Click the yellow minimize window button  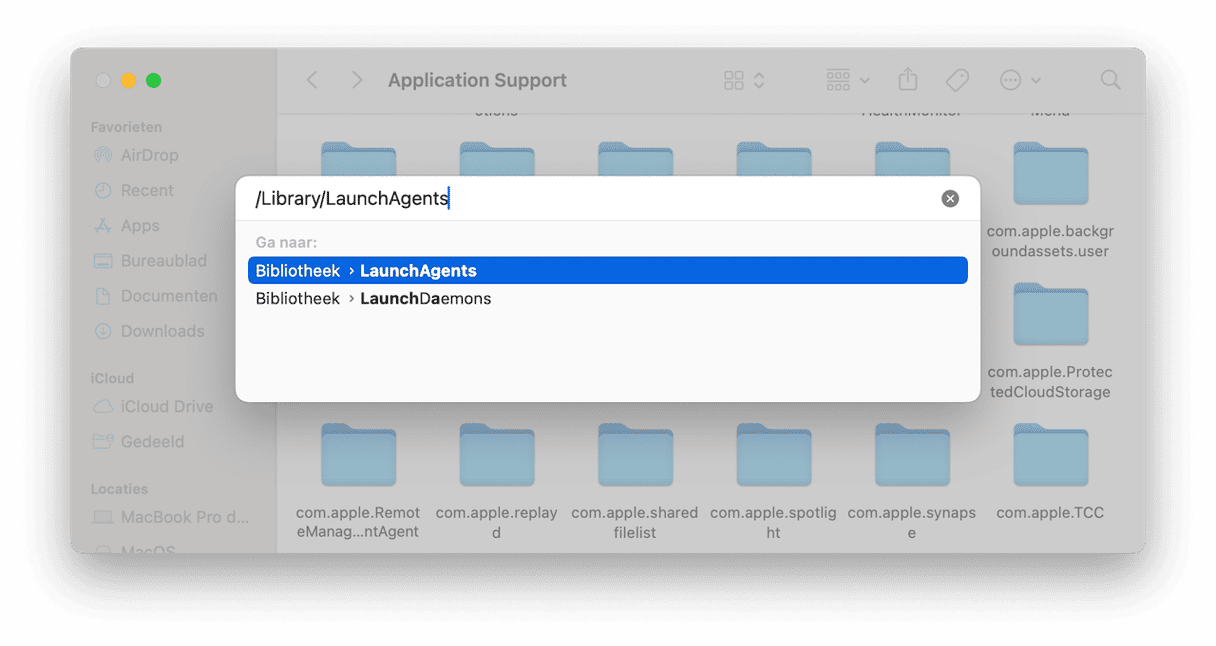[x=128, y=81]
